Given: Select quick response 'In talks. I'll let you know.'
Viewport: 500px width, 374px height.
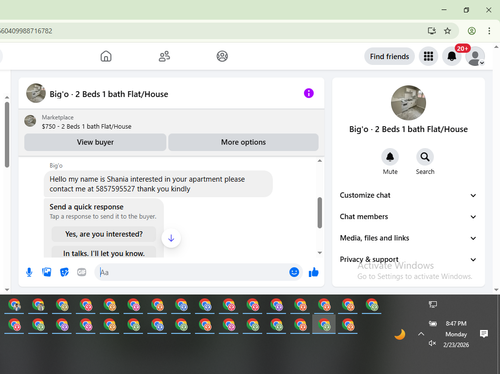Looking at the screenshot, I should [104, 253].
